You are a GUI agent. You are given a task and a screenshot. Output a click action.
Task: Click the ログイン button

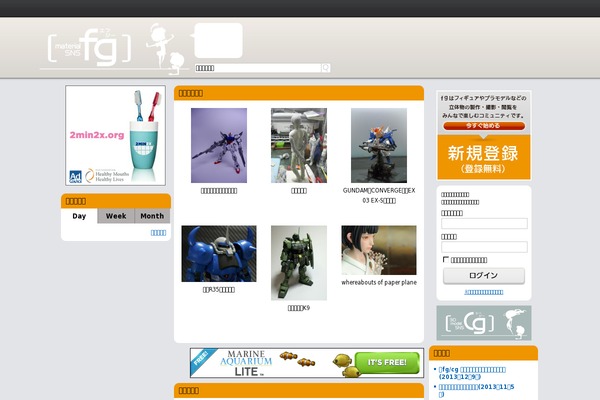pyautogui.click(x=484, y=276)
